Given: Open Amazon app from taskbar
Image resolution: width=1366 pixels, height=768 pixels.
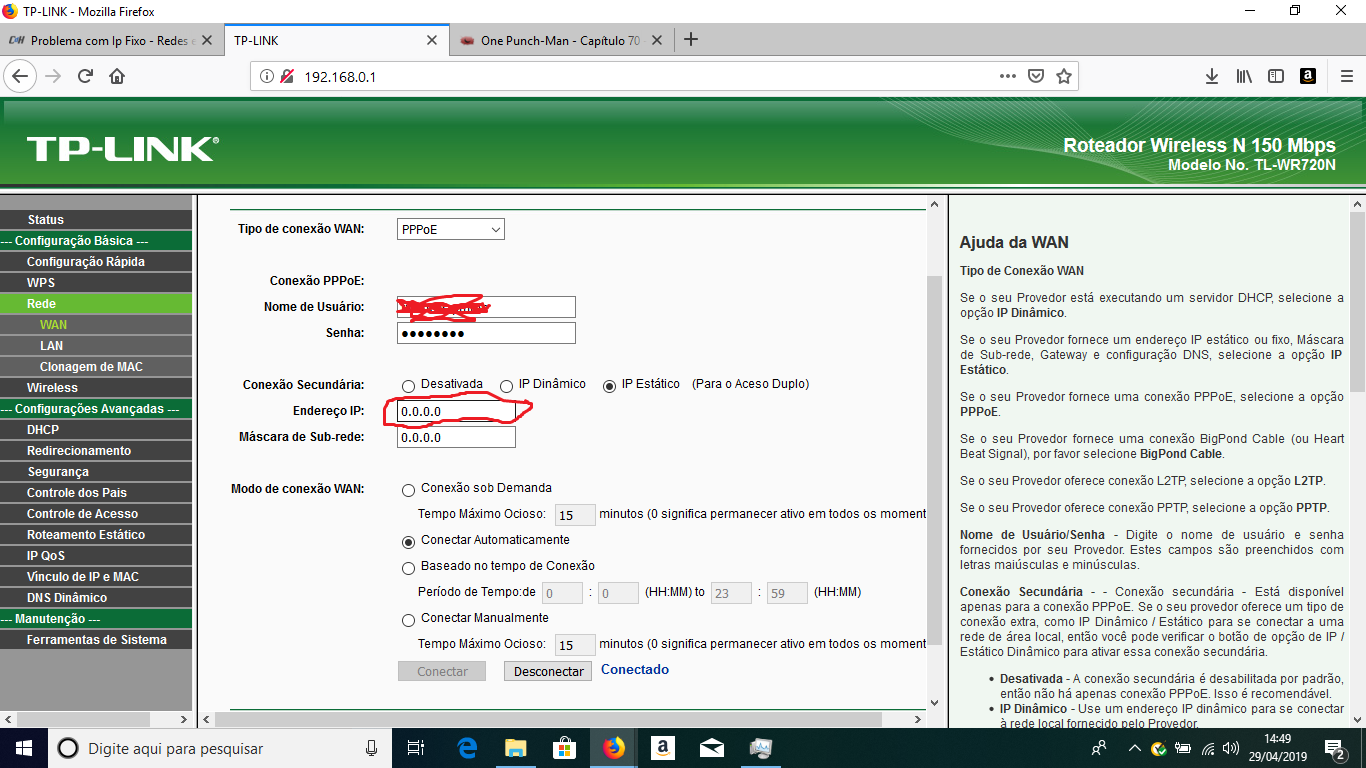Looking at the screenshot, I should (x=662, y=748).
